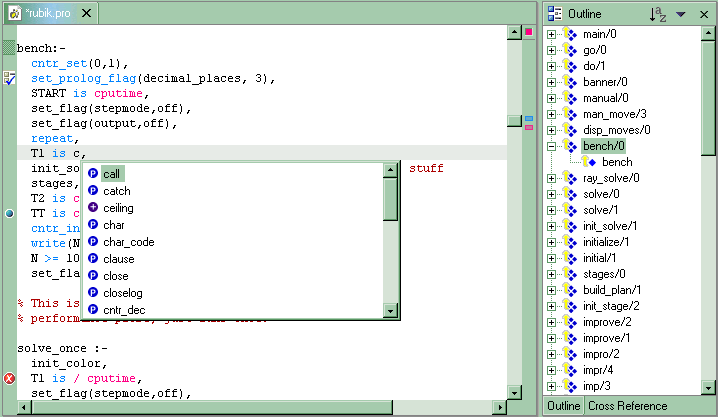Click the down arrow of the autocomplete scrollbar
718x417 pixels.
tap(390, 310)
